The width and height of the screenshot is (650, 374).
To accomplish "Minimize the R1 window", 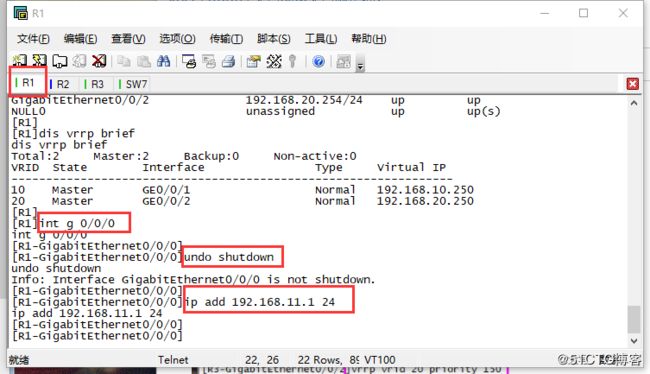I will click(545, 13).
